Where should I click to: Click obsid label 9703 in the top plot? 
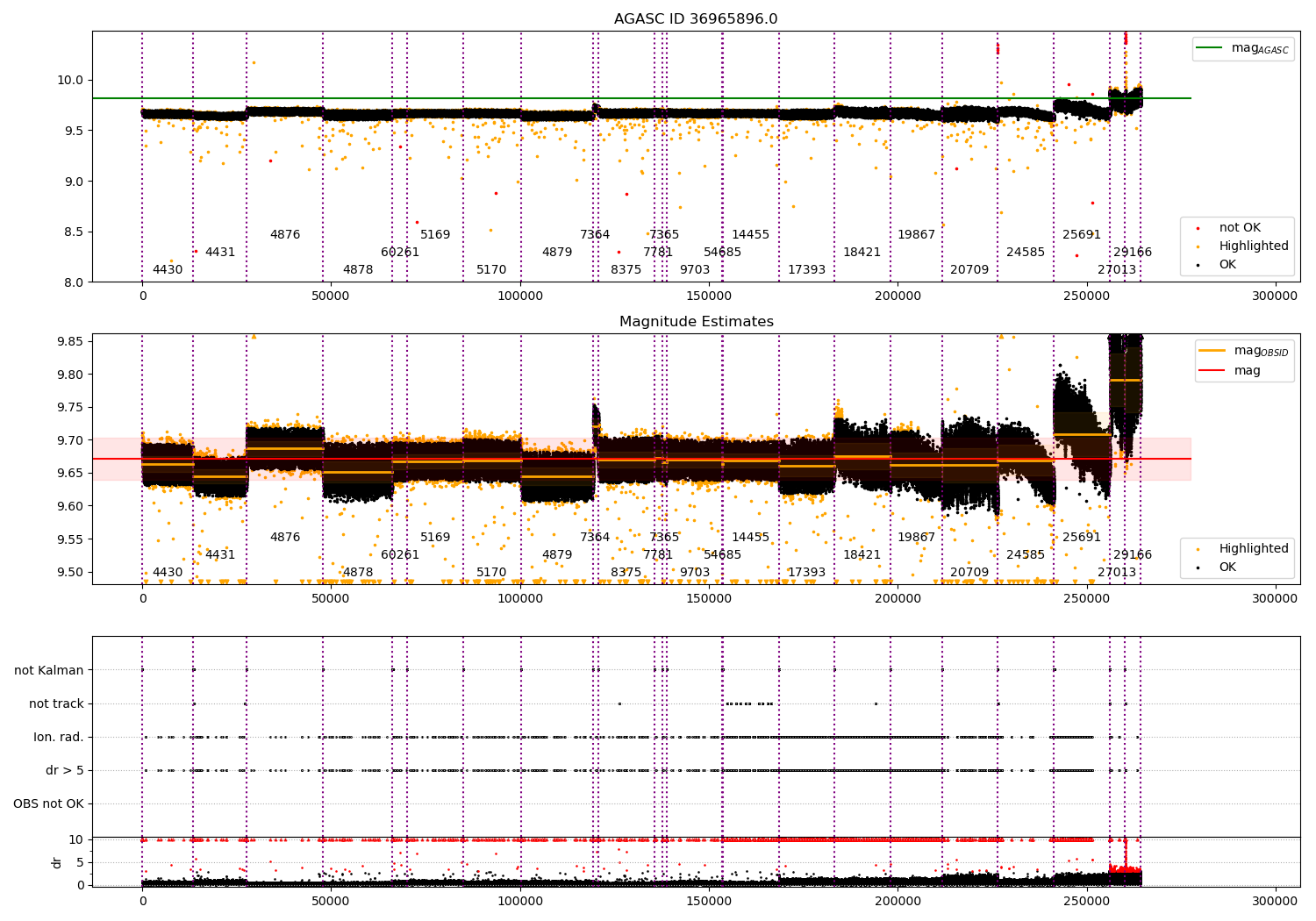pos(695,270)
